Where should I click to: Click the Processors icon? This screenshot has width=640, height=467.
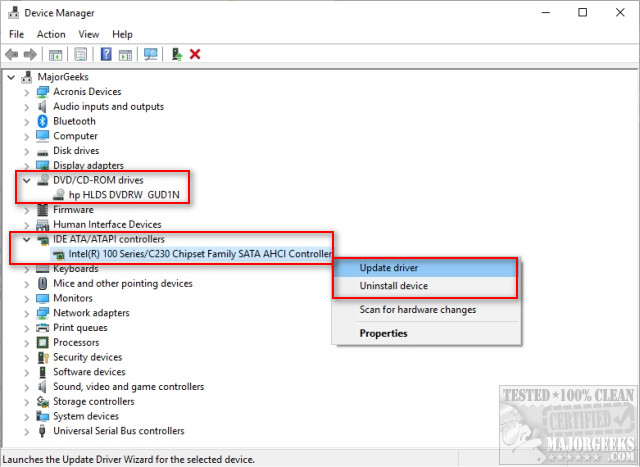coord(42,342)
